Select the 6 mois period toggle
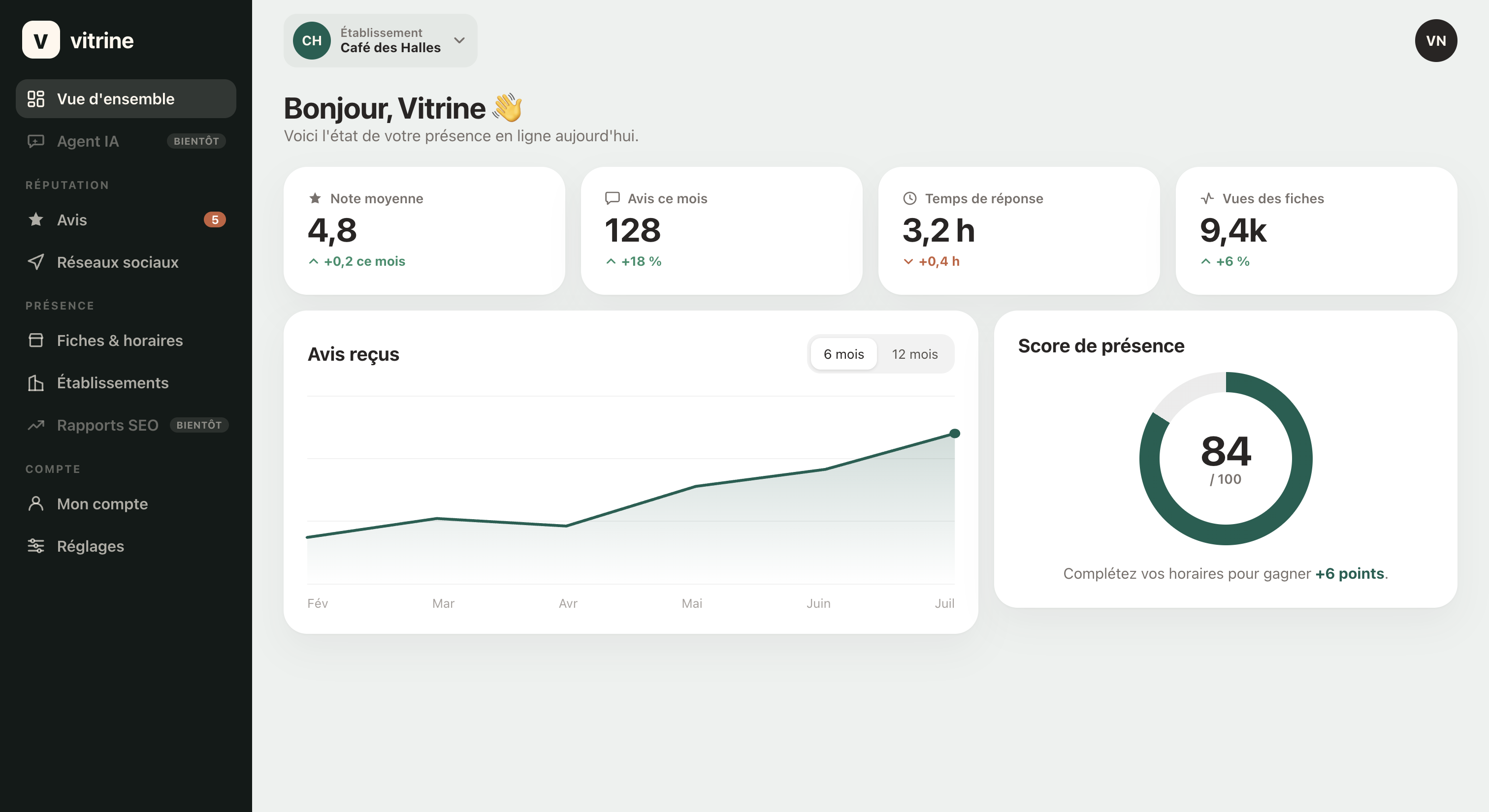 [x=843, y=354]
